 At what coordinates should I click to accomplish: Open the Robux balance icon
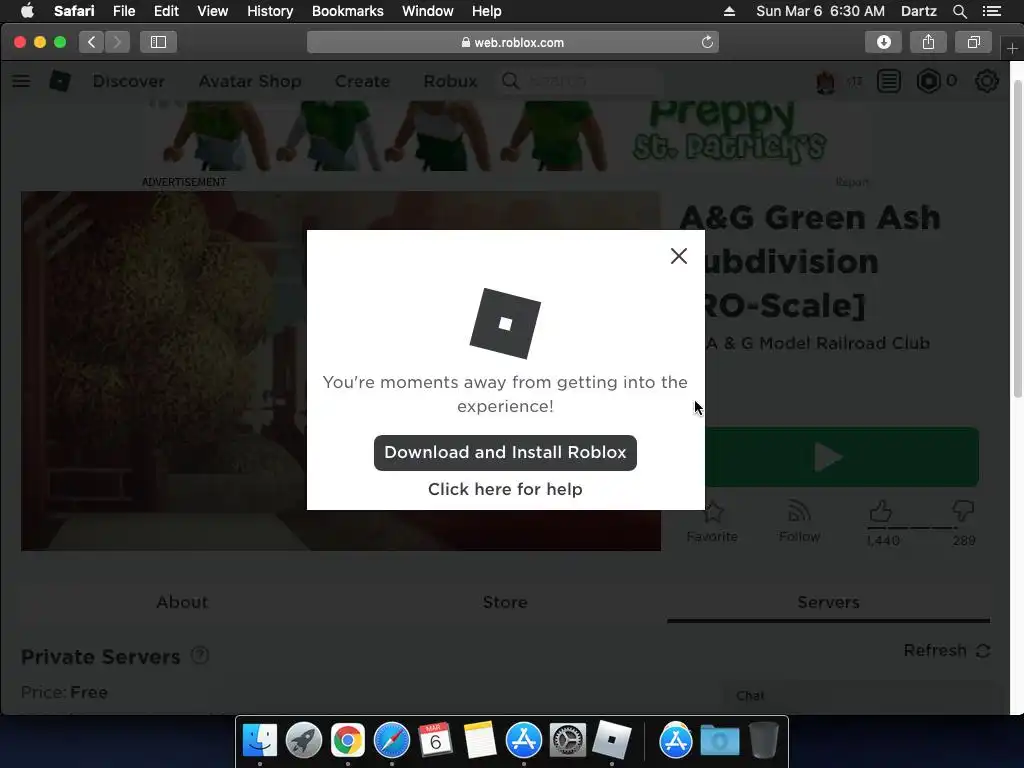928,81
